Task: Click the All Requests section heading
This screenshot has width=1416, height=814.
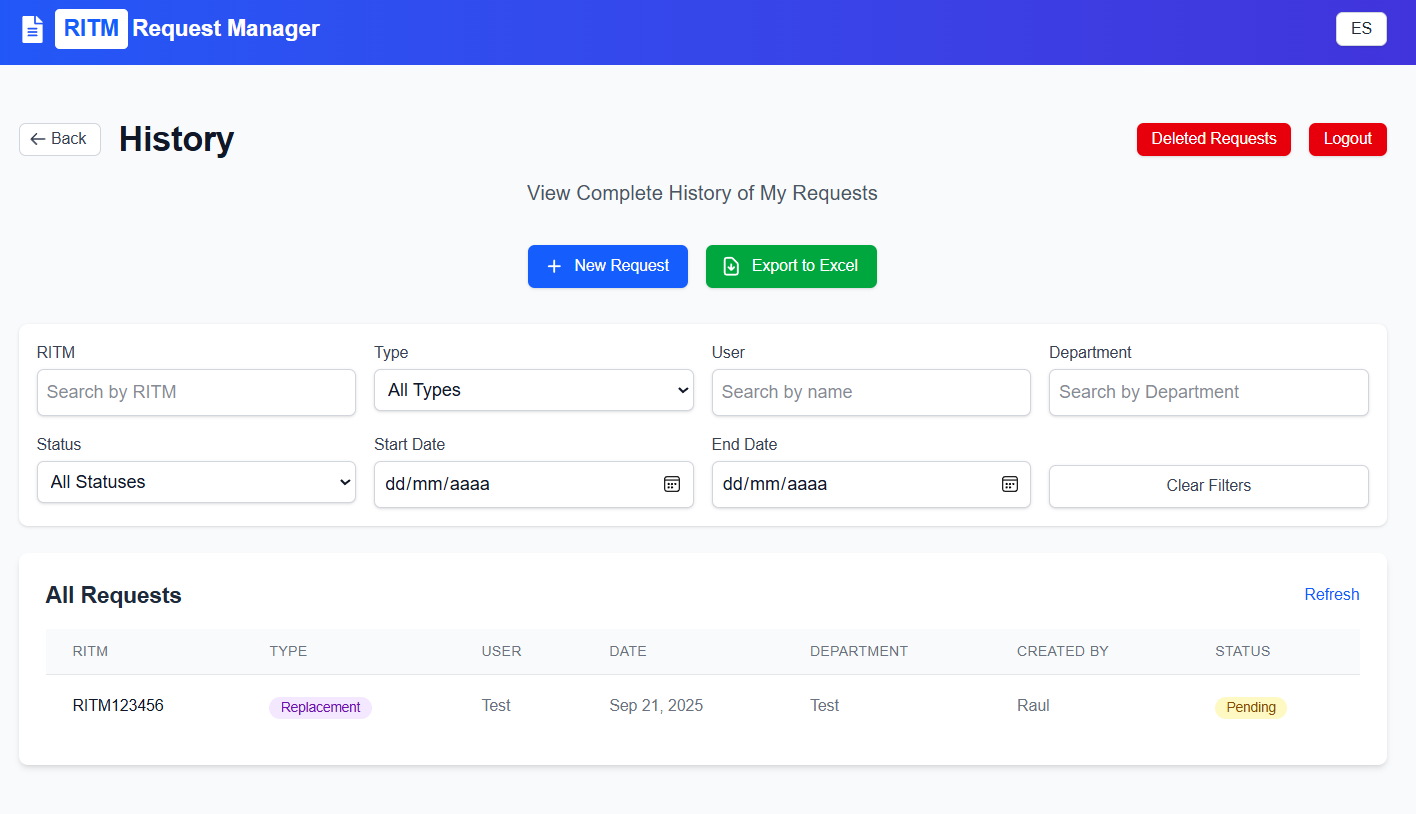Action: (114, 596)
